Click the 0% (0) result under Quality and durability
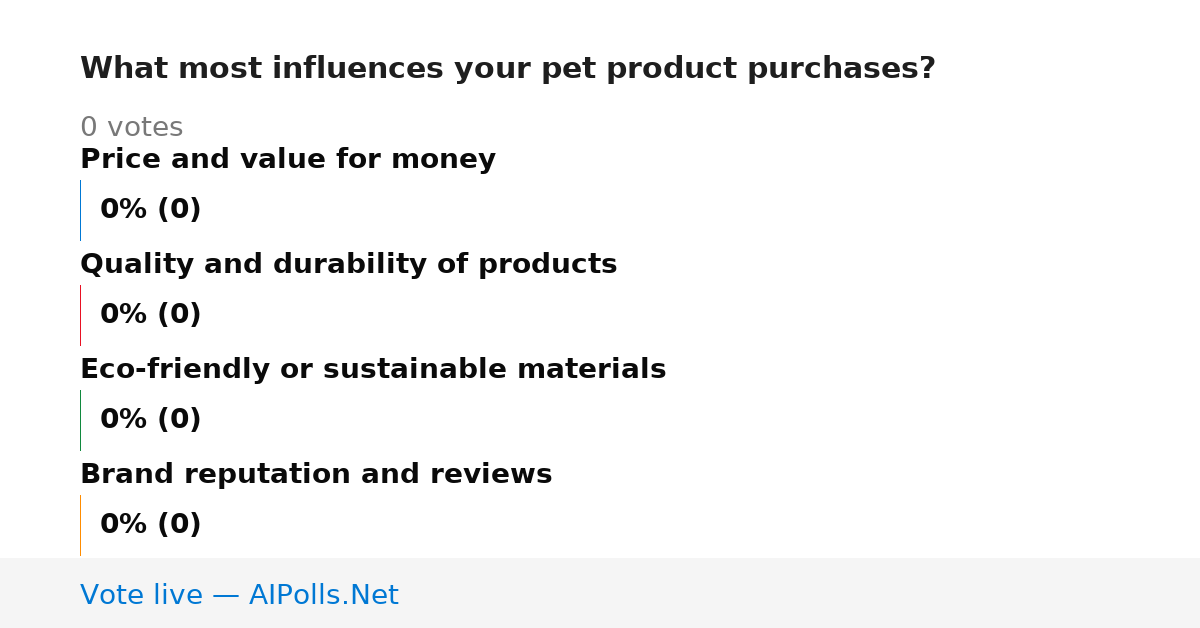The width and height of the screenshot is (1200, 628). (x=151, y=315)
